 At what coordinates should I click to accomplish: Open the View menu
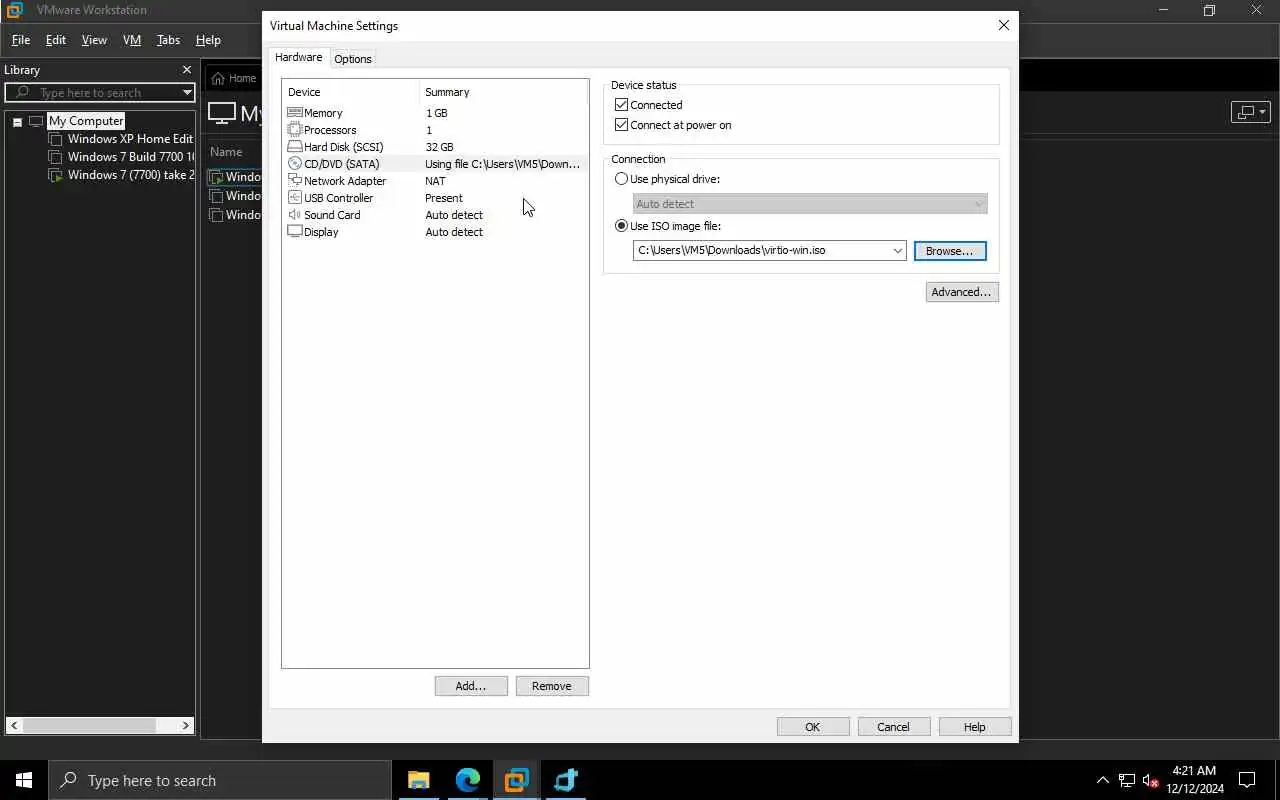tap(94, 40)
